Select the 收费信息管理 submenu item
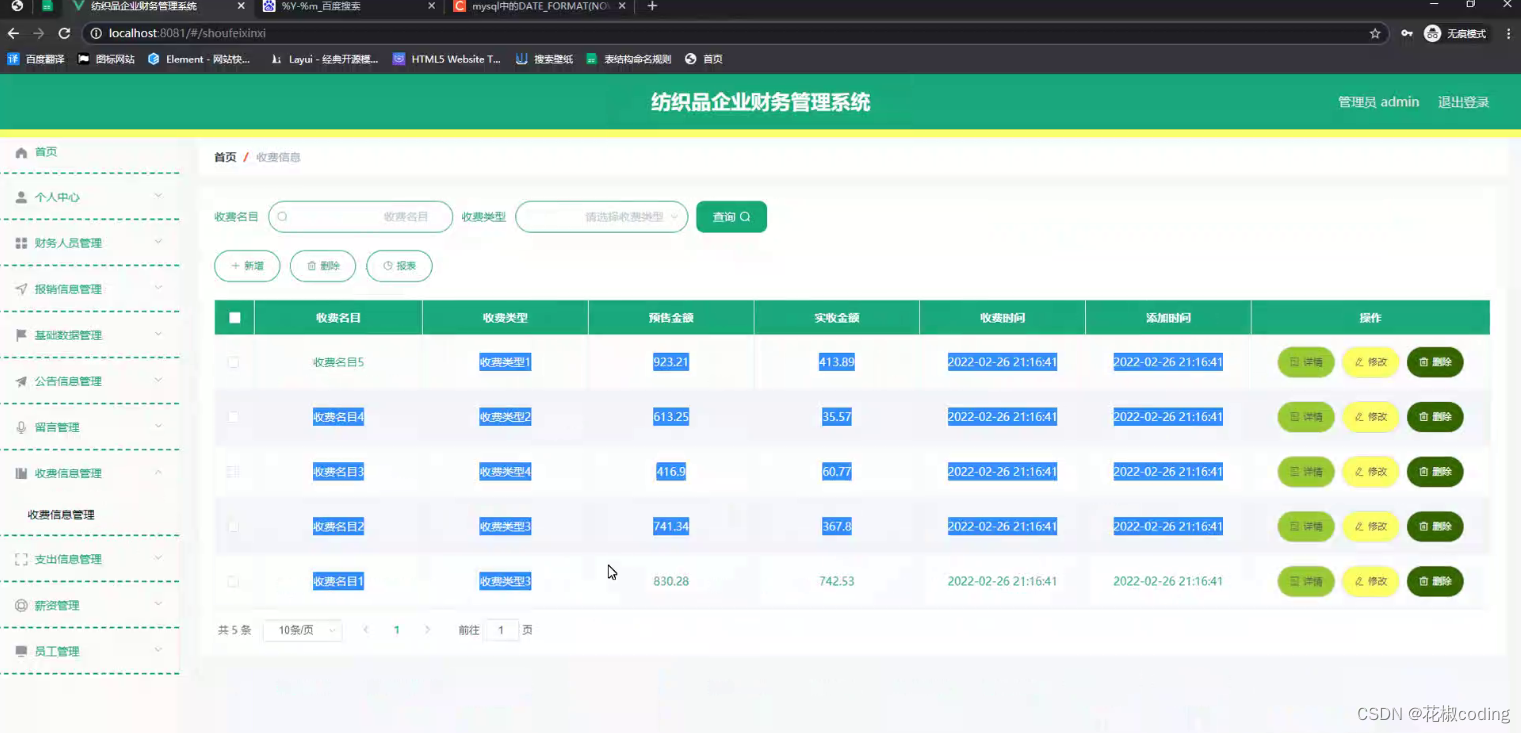Image resolution: width=1525 pixels, height=733 pixels. coord(61,515)
